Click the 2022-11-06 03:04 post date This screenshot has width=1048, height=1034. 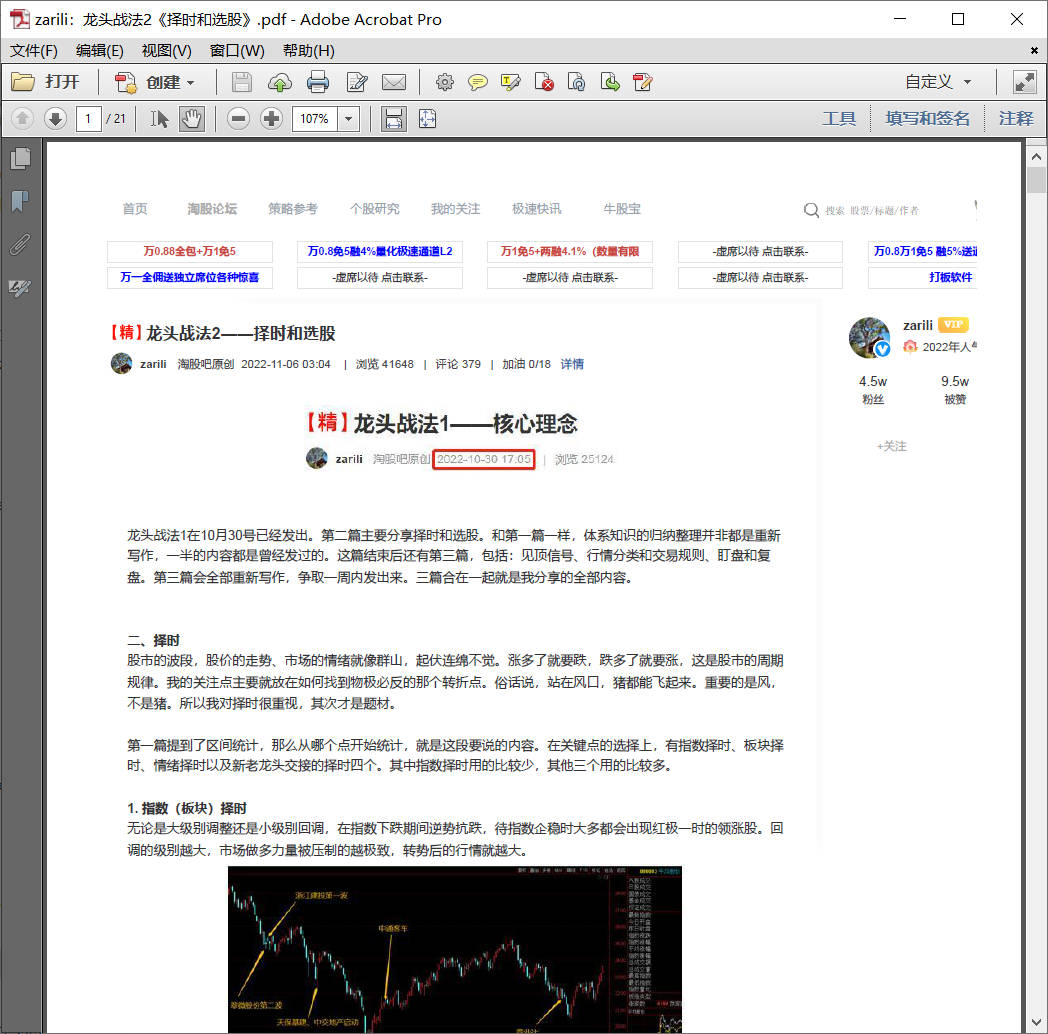click(x=285, y=364)
